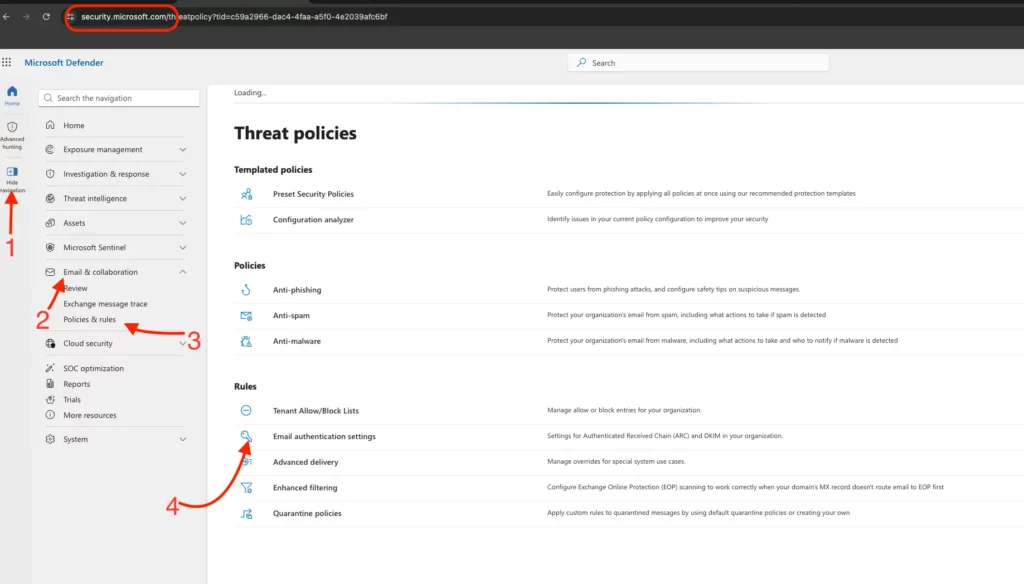1024x584 pixels.
Task: Open Advanced hunting from left rail
Action: [x=12, y=135]
